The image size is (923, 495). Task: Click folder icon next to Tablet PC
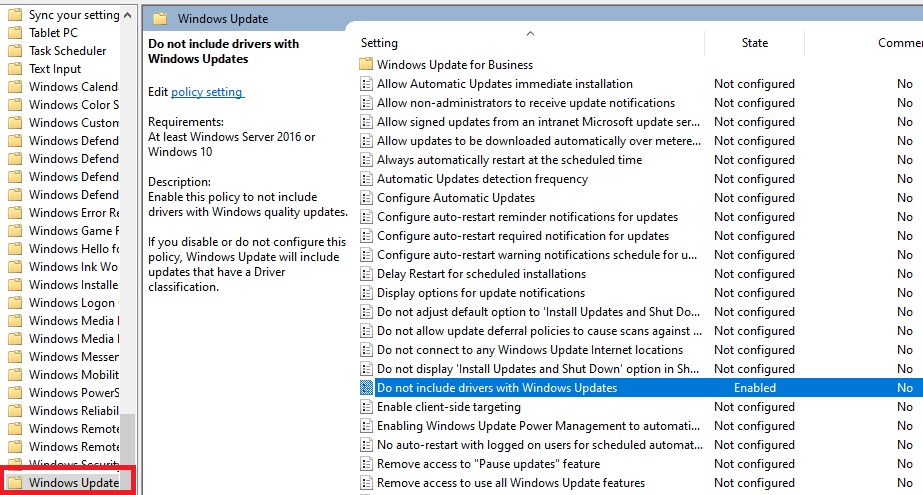[x=15, y=33]
